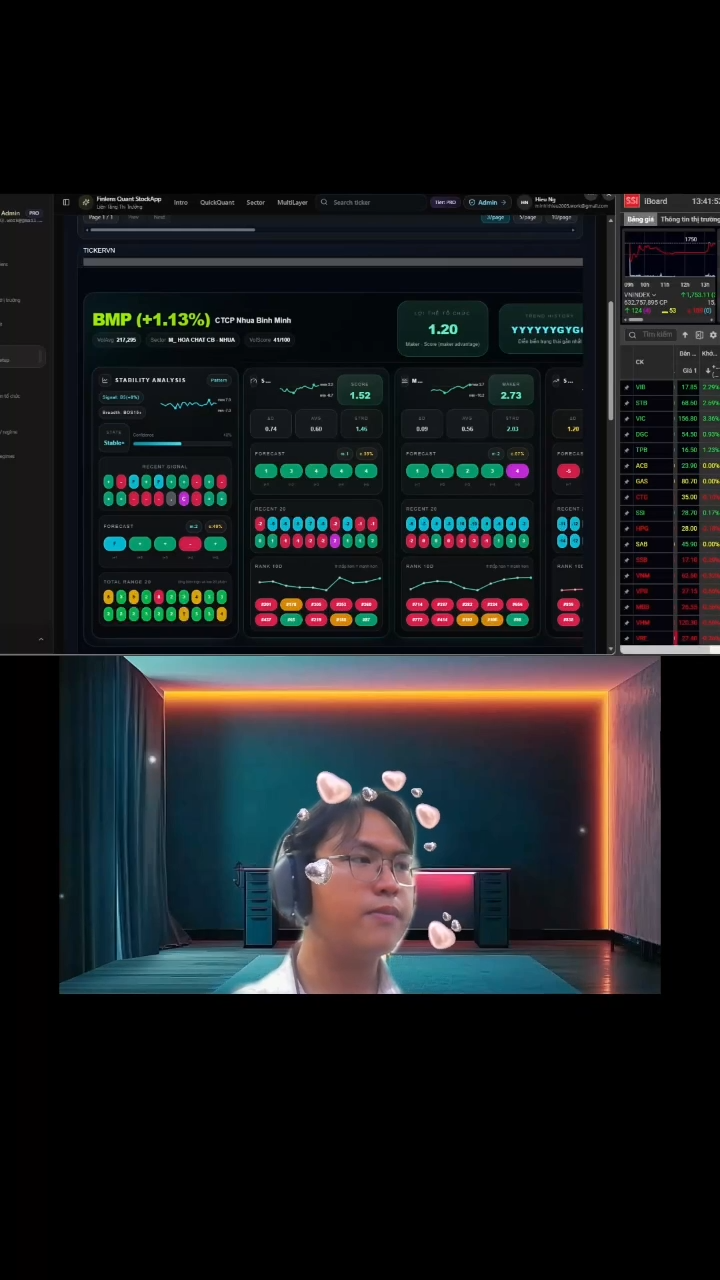This screenshot has height=1280, width=720.
Task: Click the red forecast pill in Stability Analysis
Action: tap(190, 544)
